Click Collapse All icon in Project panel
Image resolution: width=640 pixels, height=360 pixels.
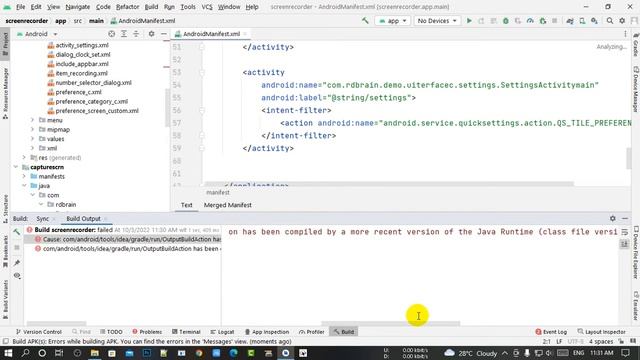(136, 34)
